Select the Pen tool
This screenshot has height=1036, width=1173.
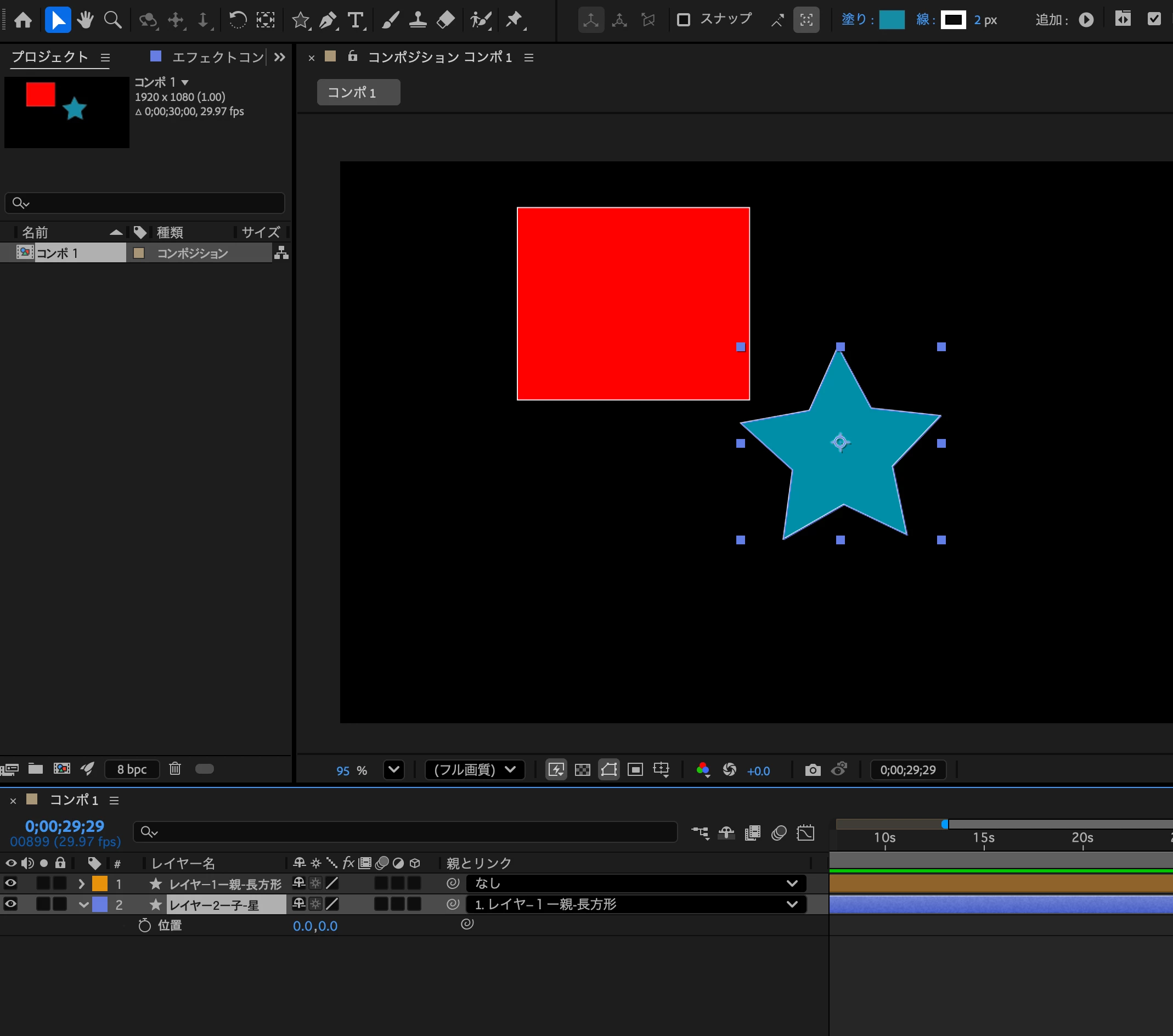point(328,21)
